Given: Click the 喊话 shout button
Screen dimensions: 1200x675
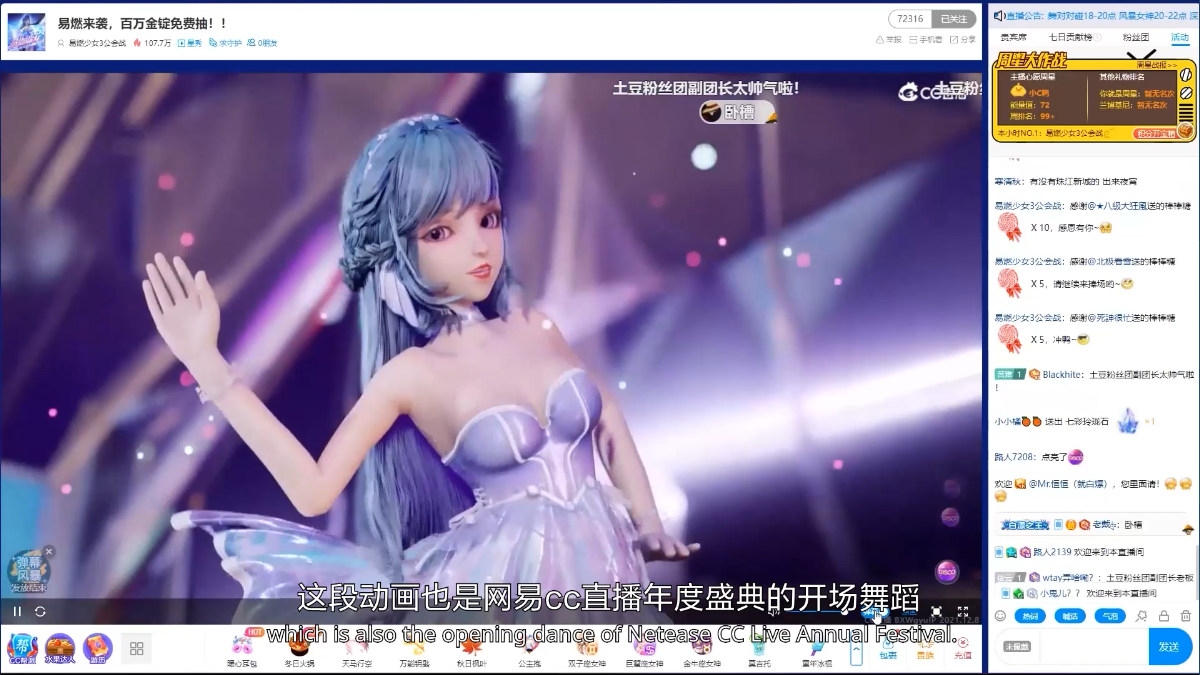Looking at the screenshot, I should coord(1070,616).
